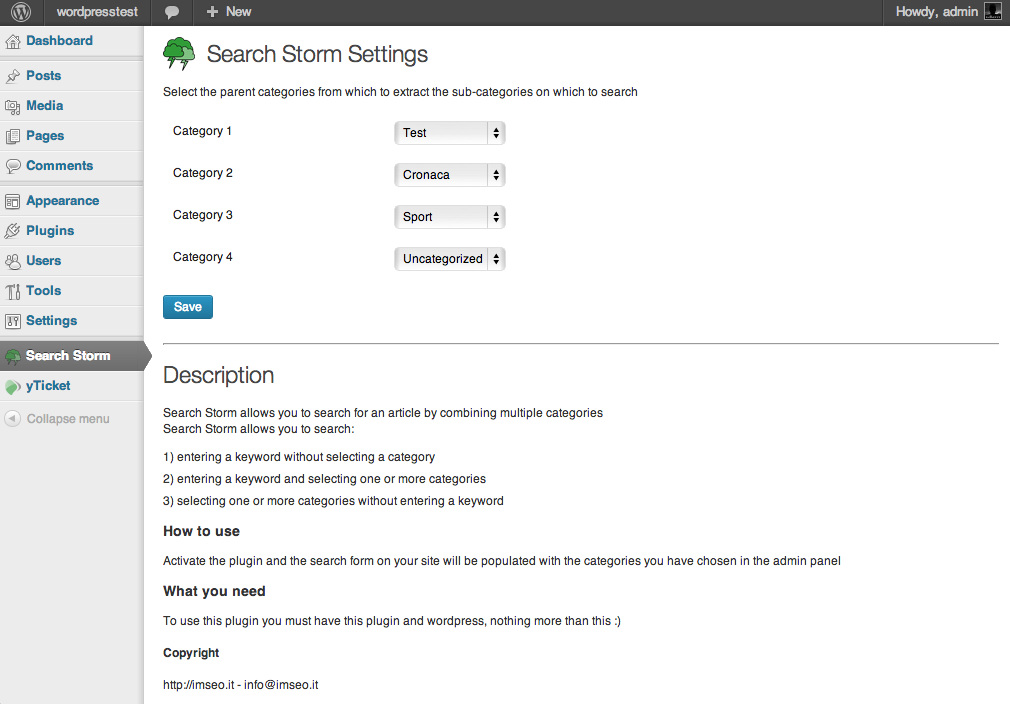Click the wordpresstest site name
Image resolution: width=1010 pixels, height=704 pixels.
tap(97, 12)
